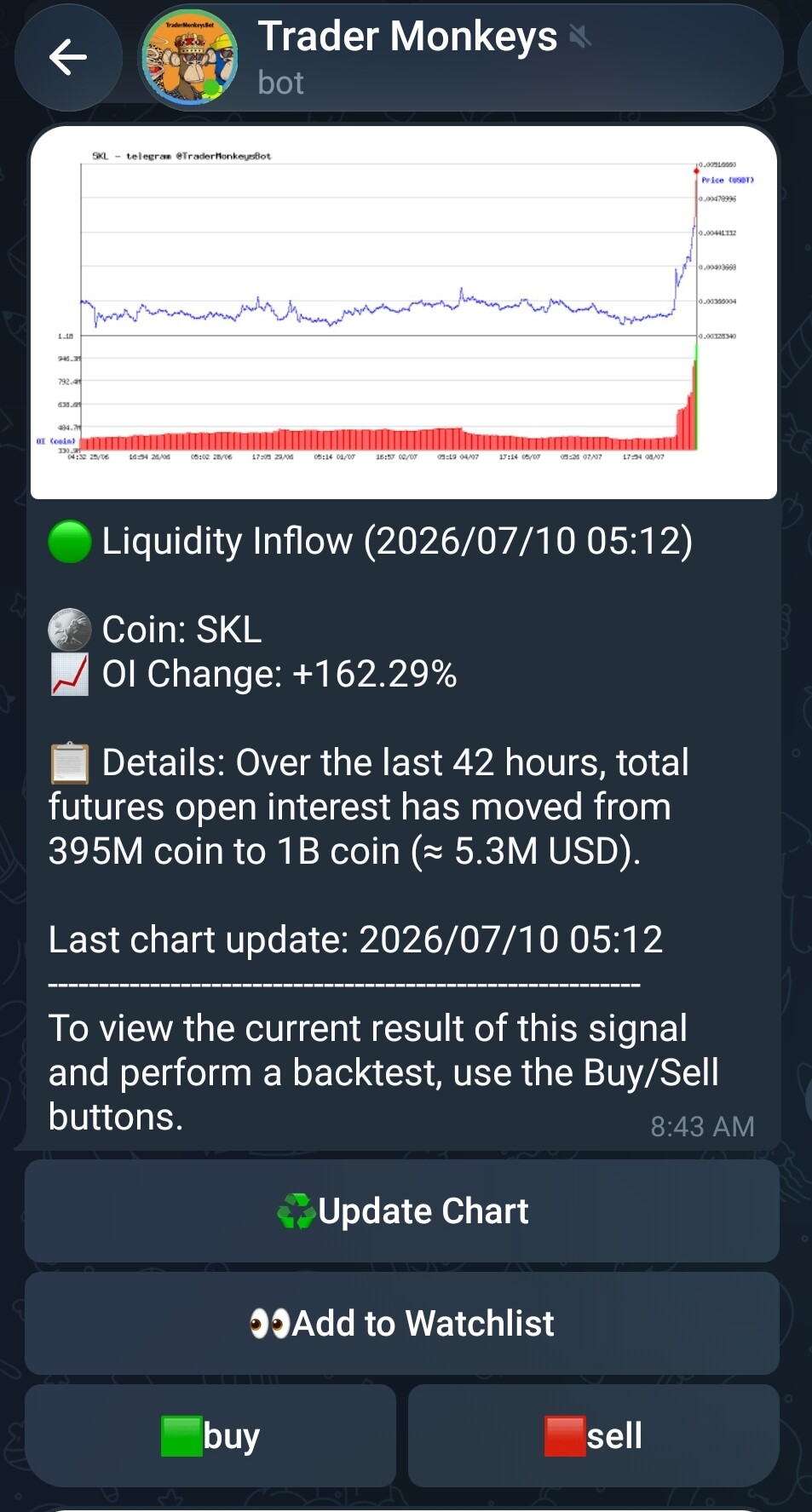Tap the muted speaker icon
Viewport: 812px width, 1512px height.
579,36
